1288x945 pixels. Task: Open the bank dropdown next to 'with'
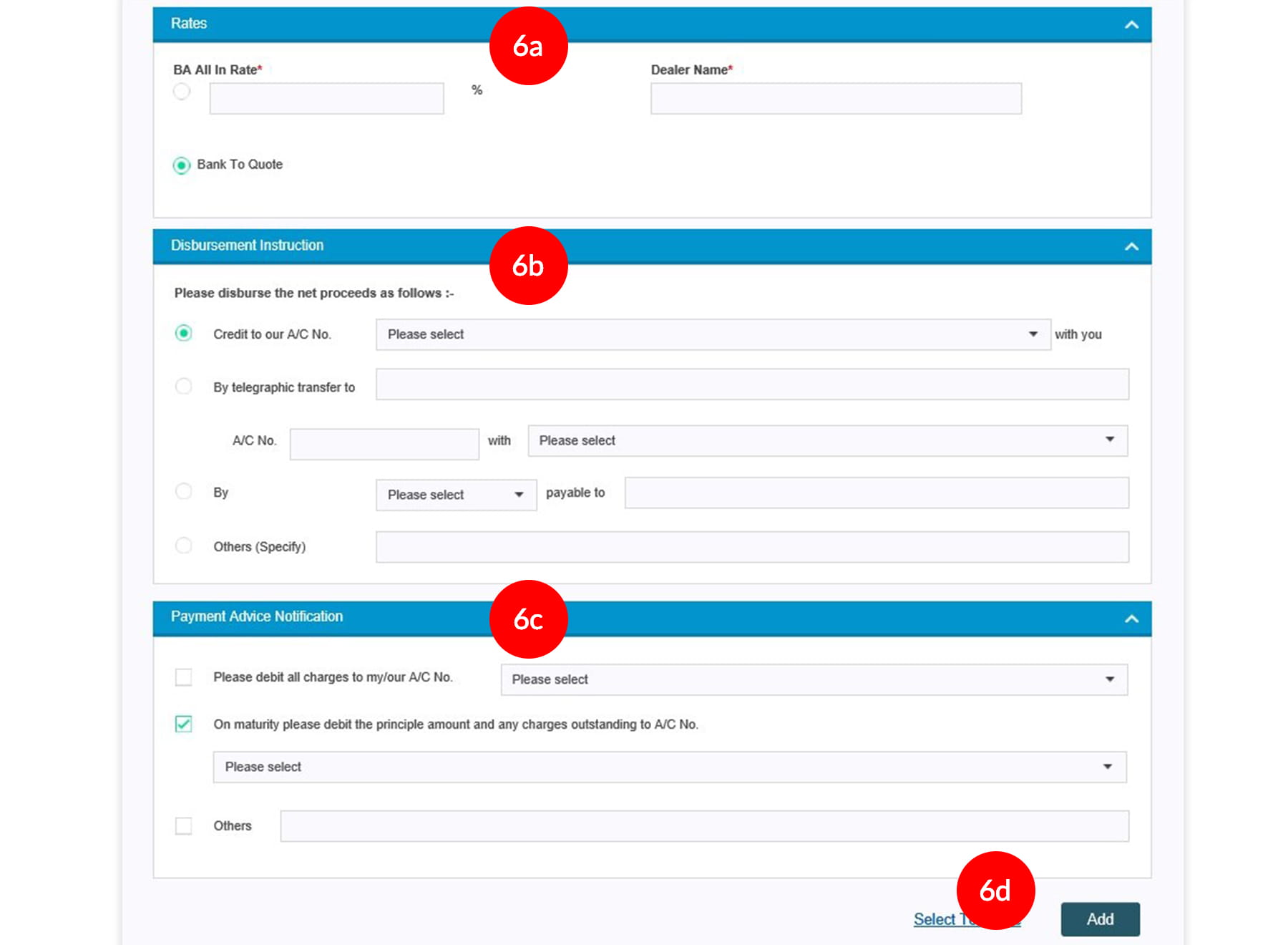tap(826, 441)
